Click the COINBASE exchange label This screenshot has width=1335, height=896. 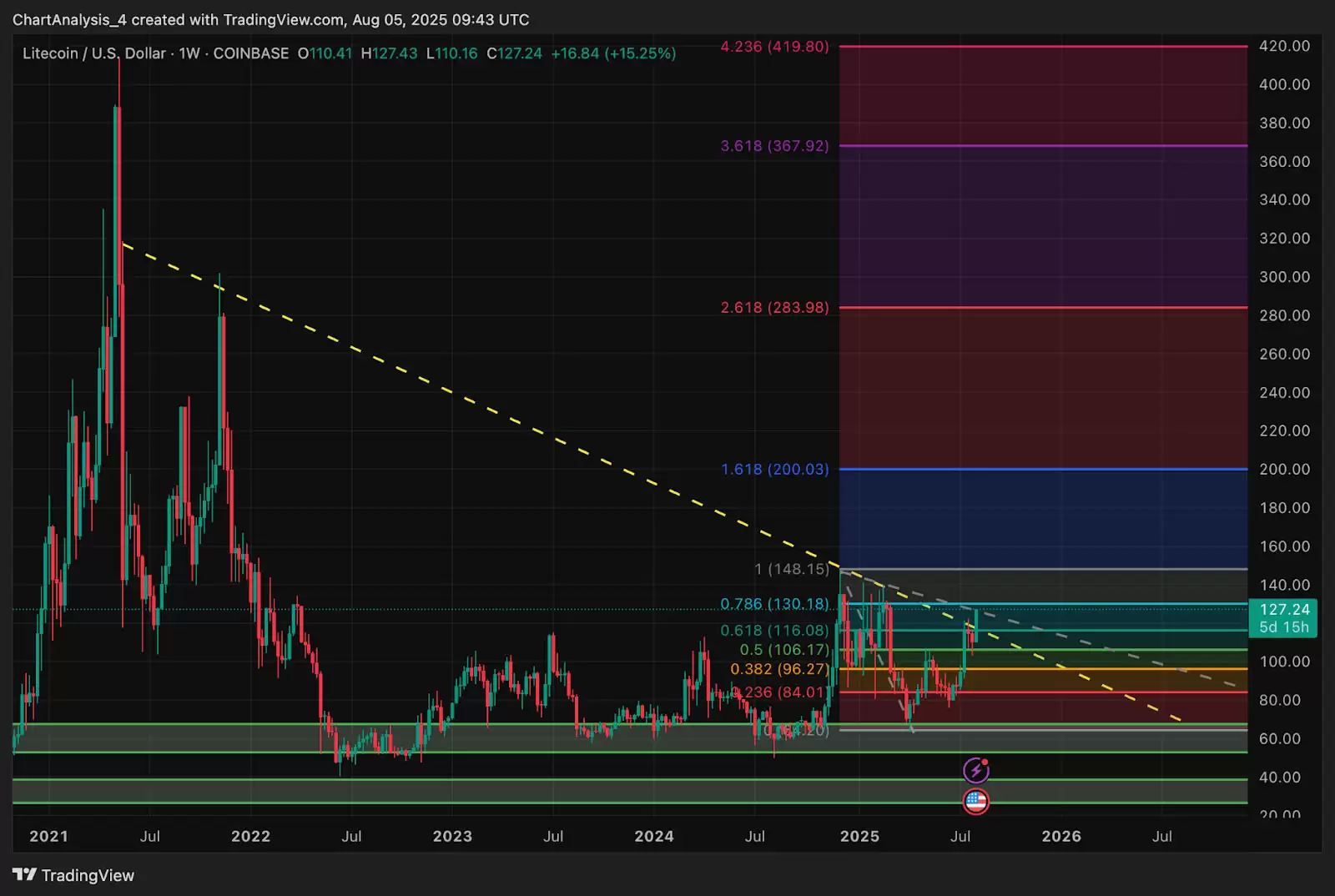click(x=250, y=53)
